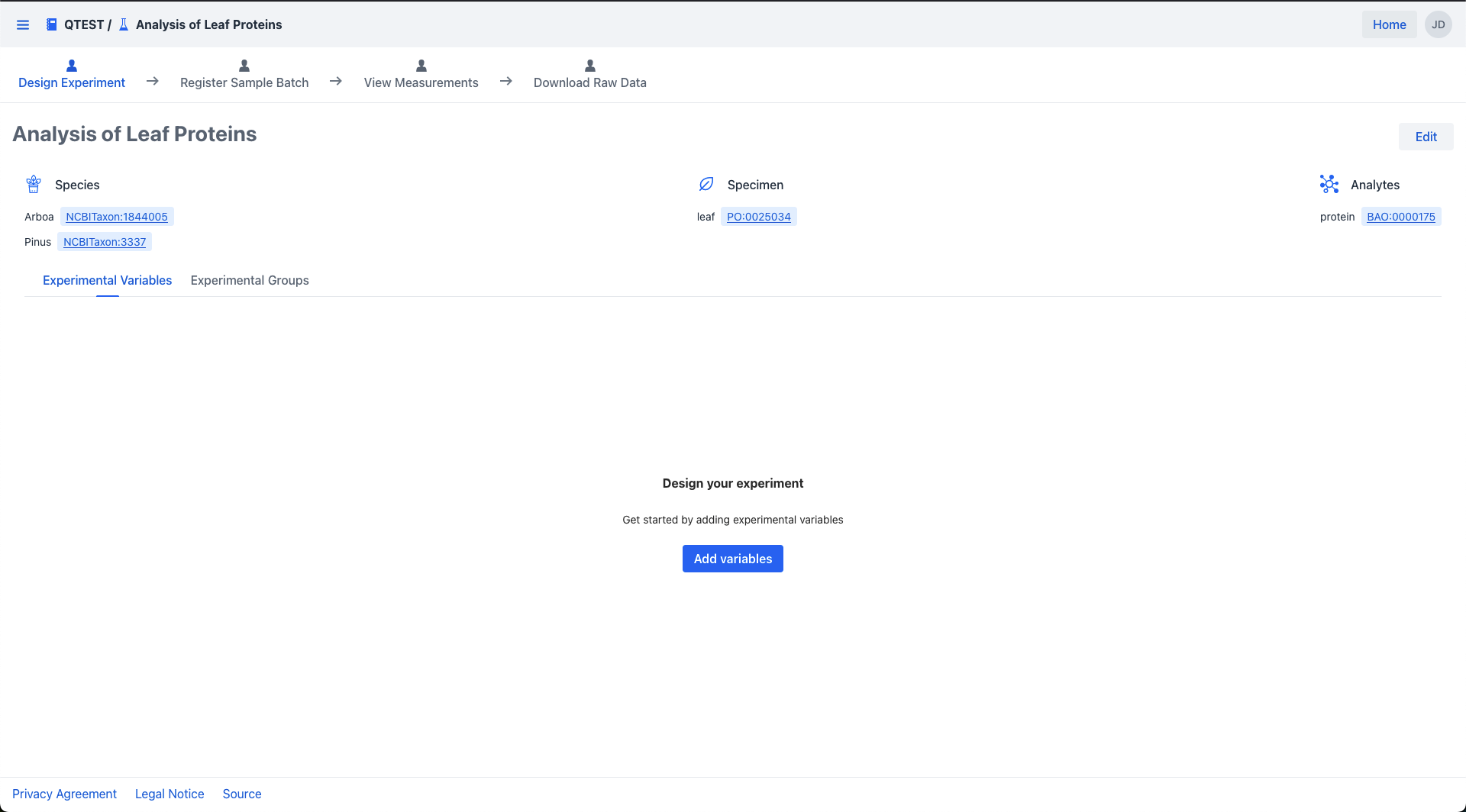The width and height of the screenshot is (1466, 812).
Task: Click the Species plant icon
Action: pyautogui.click(x=34, y=184)
